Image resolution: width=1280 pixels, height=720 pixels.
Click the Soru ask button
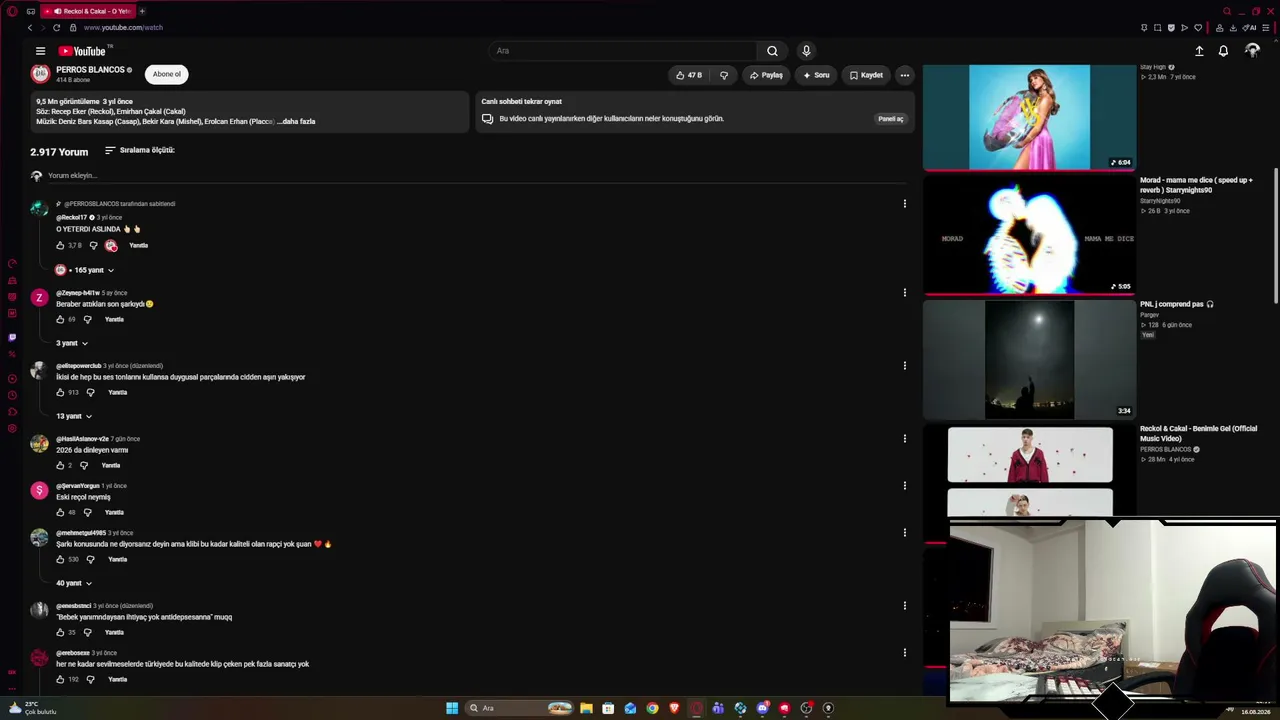(x=816, y=75)
